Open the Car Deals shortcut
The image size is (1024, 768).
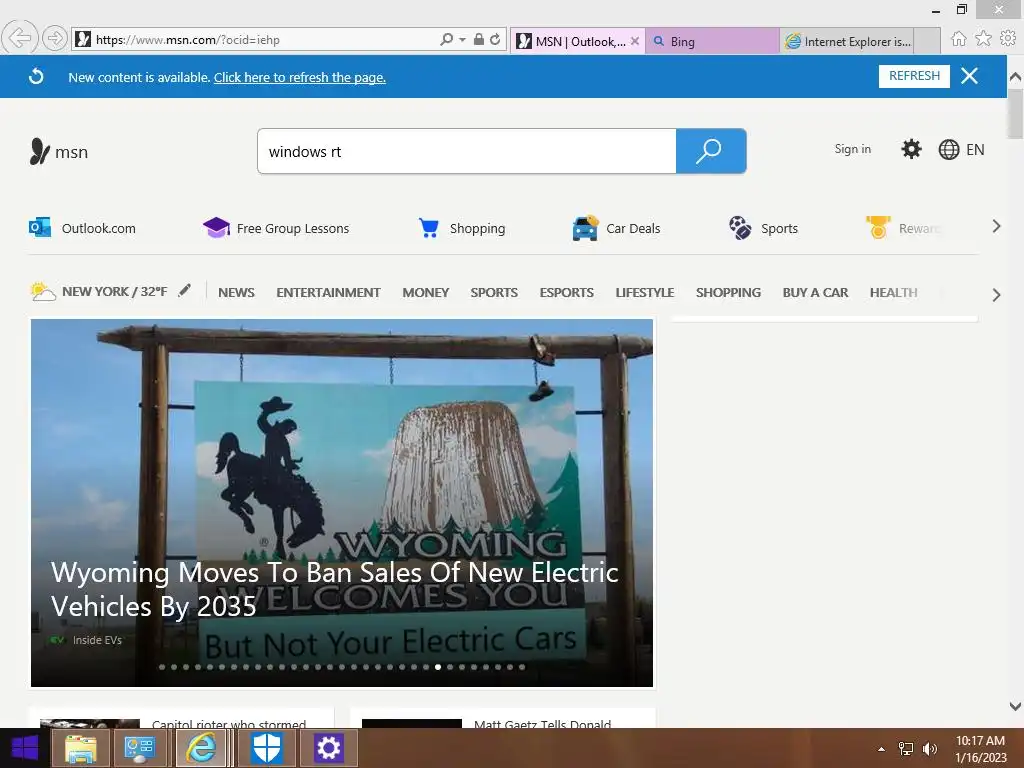pyautogui.click(x=616, y=228)
